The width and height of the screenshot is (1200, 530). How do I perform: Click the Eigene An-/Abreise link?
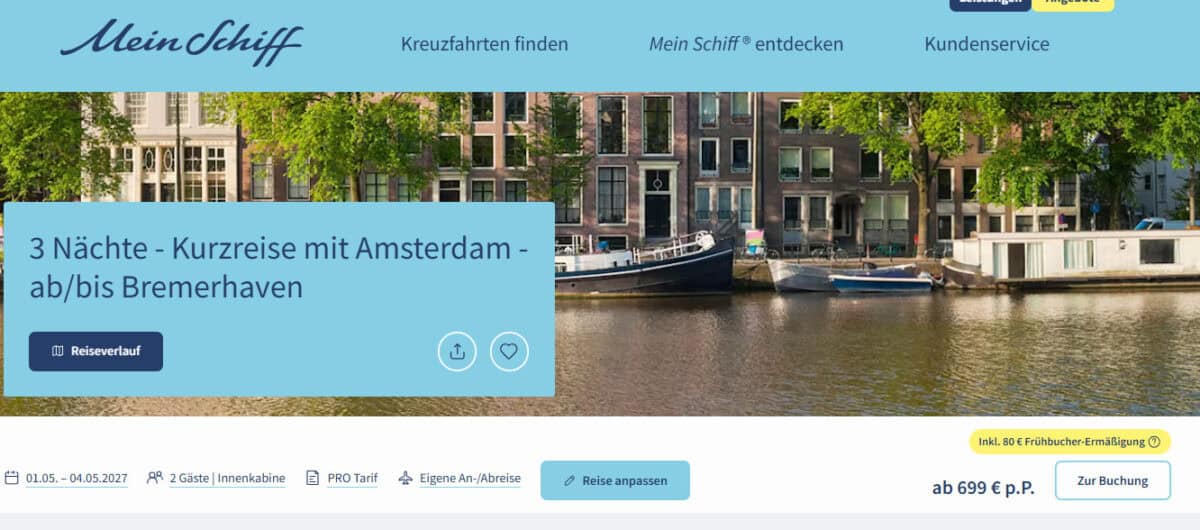point(470,478)
